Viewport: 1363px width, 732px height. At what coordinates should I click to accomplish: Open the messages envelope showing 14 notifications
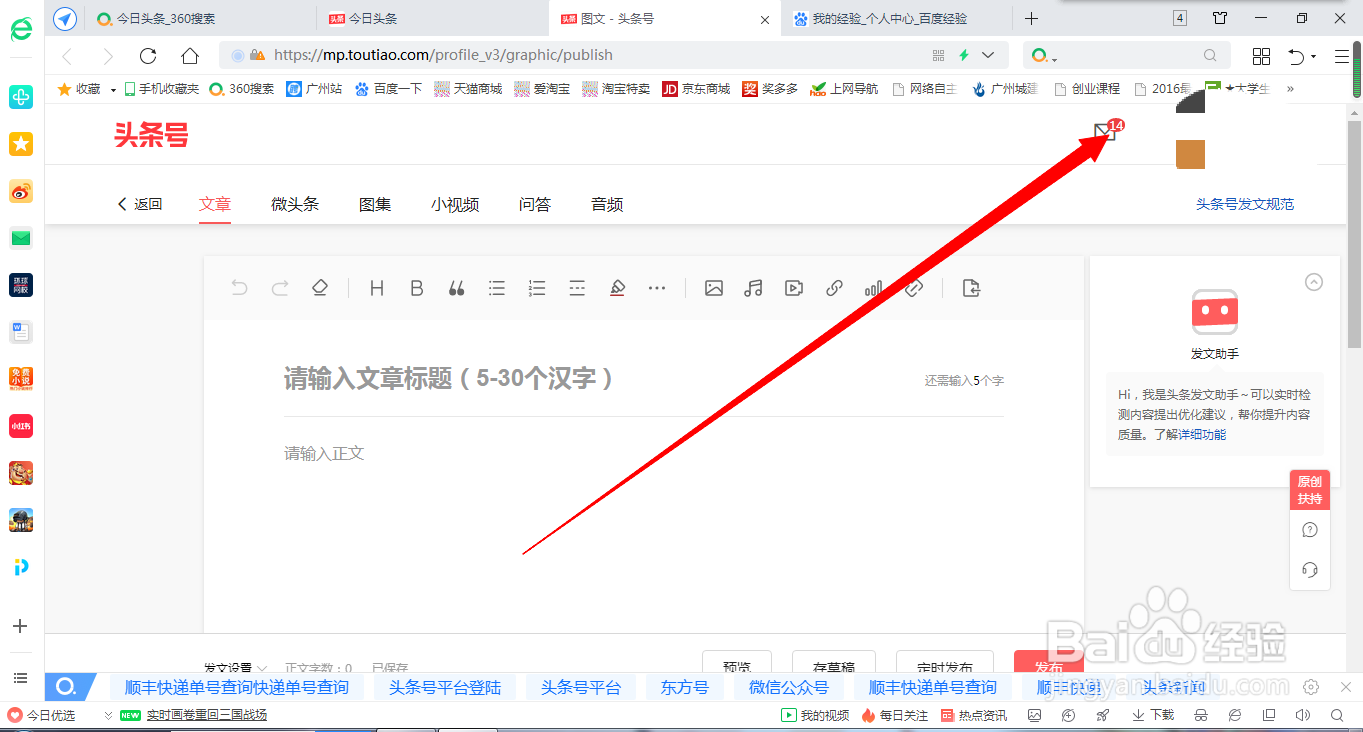tap(1103, 130)
